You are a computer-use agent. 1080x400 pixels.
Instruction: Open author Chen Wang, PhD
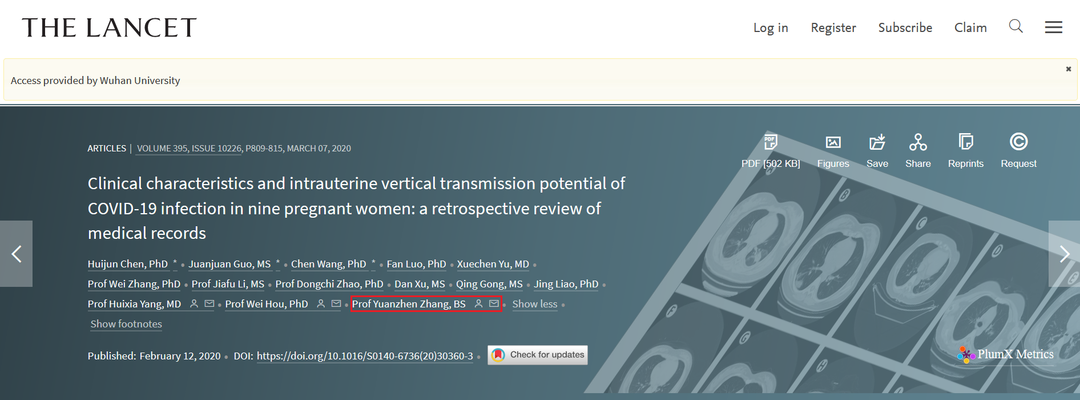(329, 264)
